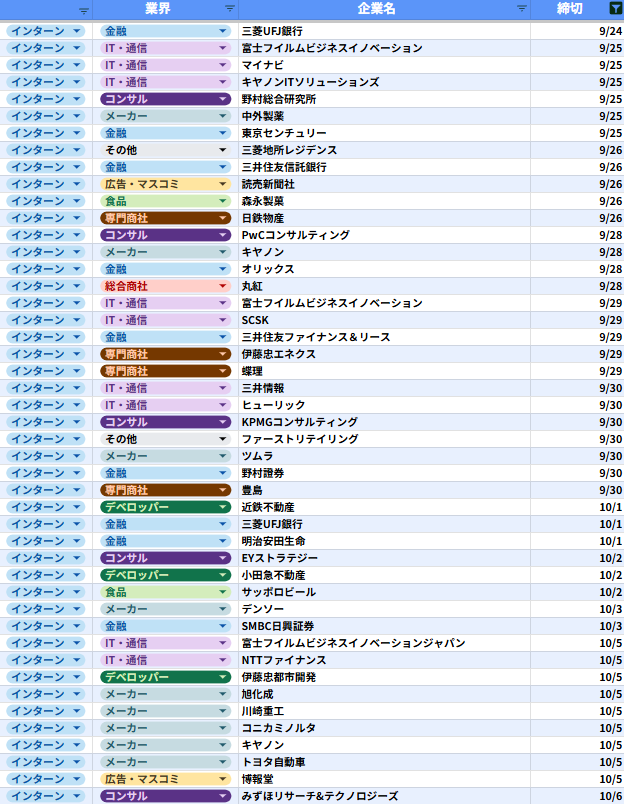The image size is (624, 804).
Task: Select cell 川崎重工
Action: click(385, 711)
